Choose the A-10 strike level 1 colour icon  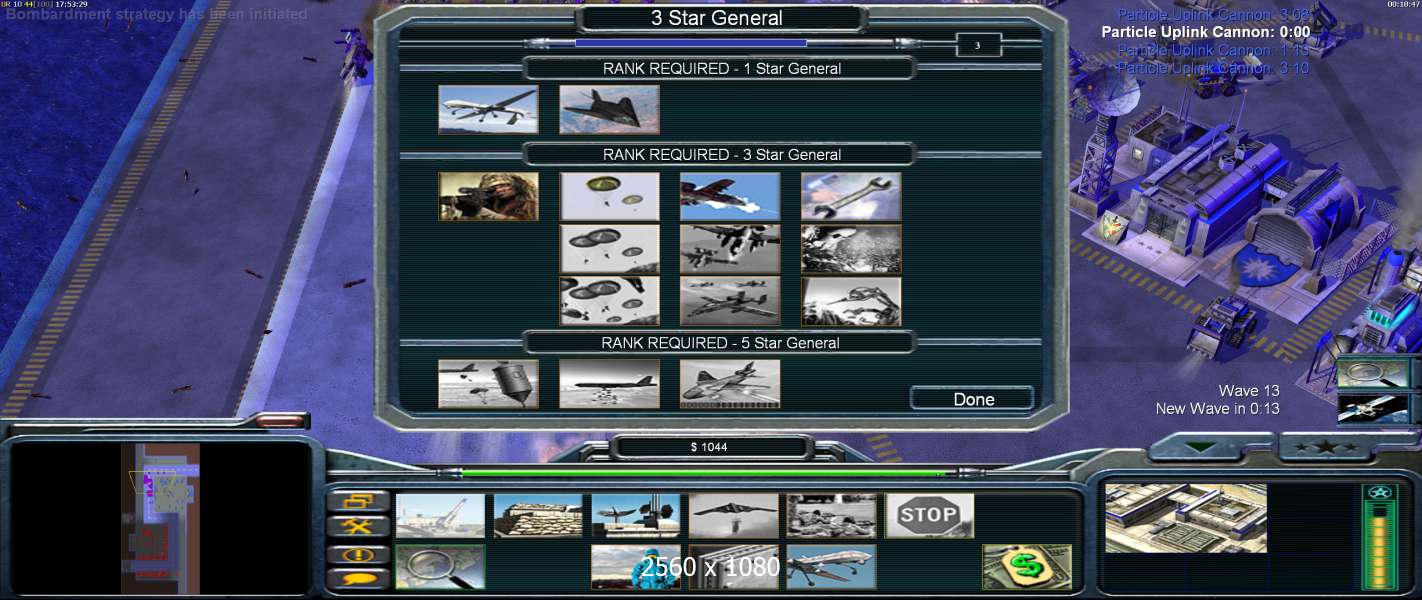point(730,197)
